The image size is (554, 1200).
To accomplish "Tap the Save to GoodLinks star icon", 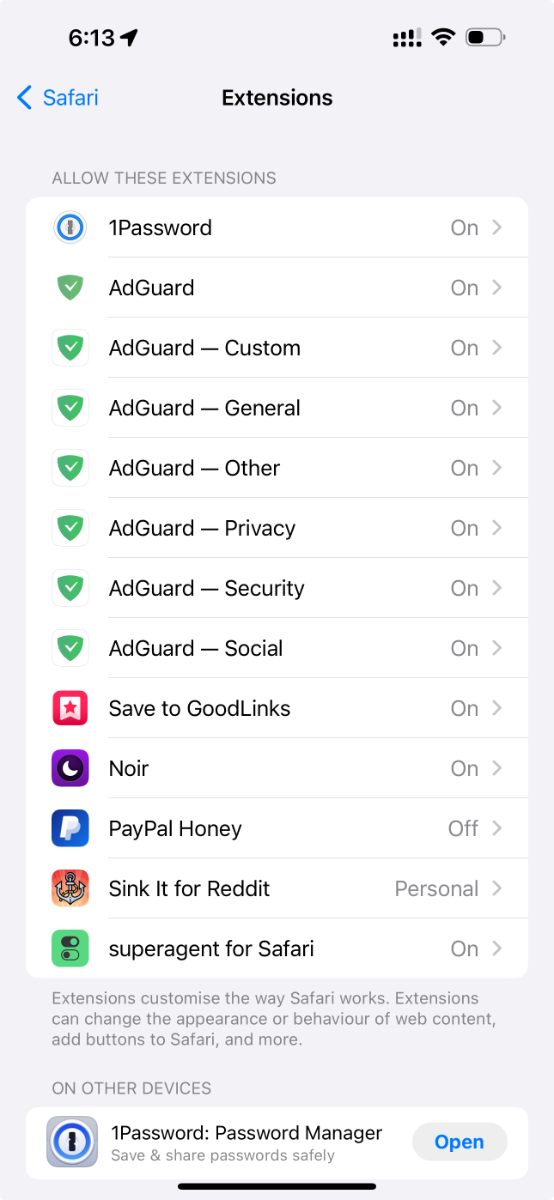I will (x=70, y=708).
